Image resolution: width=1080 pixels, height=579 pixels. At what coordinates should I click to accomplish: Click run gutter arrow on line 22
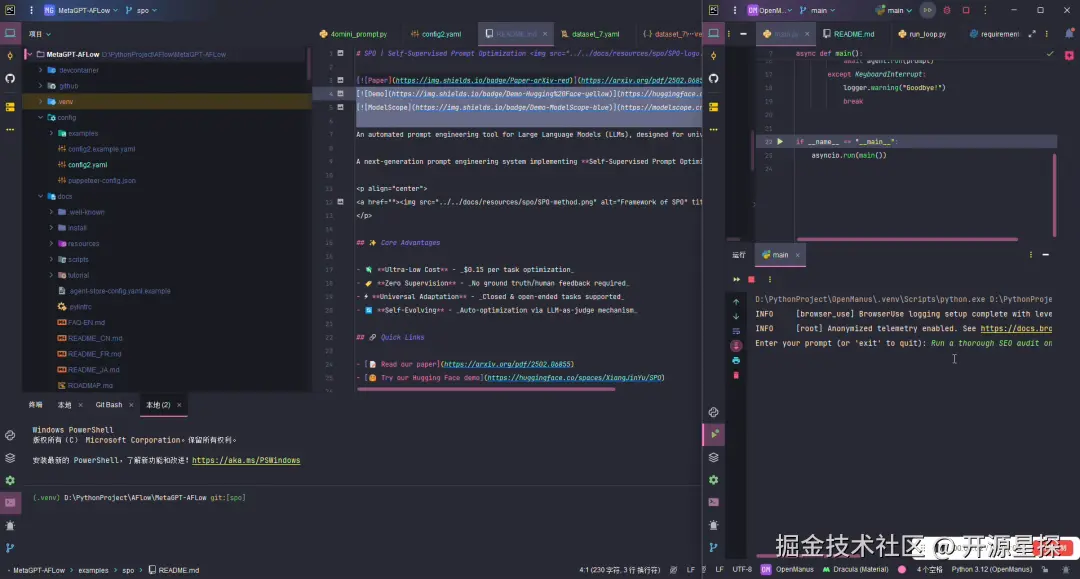(x=780, y=141)
